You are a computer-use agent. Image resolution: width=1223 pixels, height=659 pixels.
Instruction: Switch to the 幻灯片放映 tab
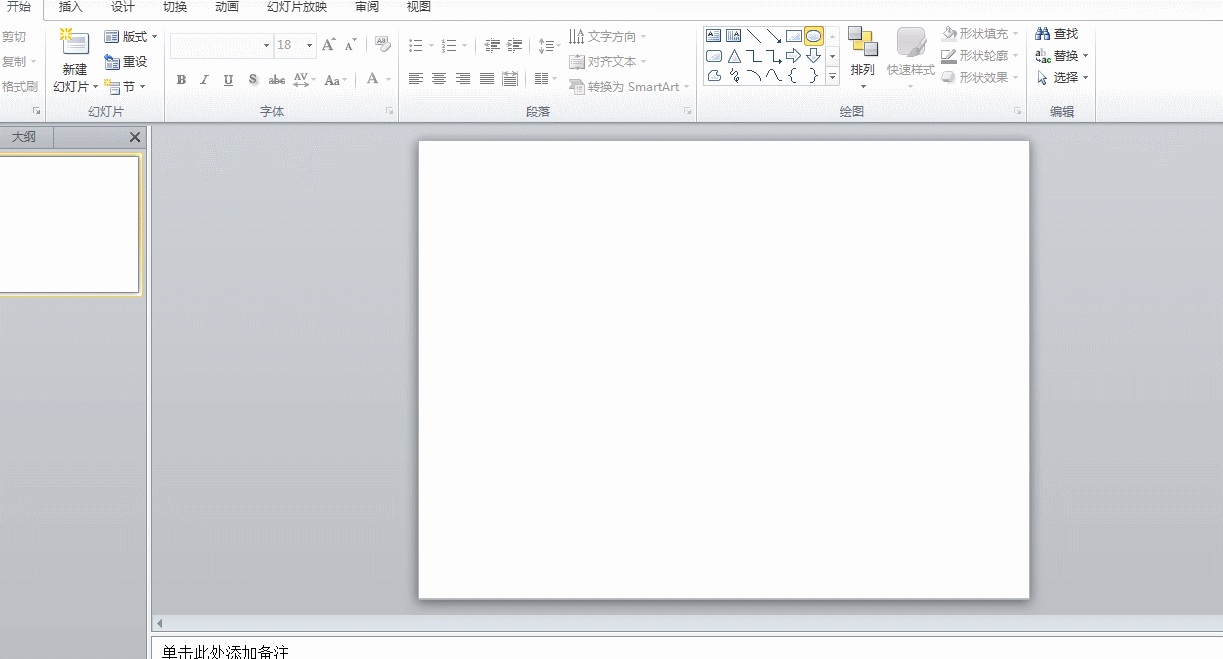(x=297, y=7)
